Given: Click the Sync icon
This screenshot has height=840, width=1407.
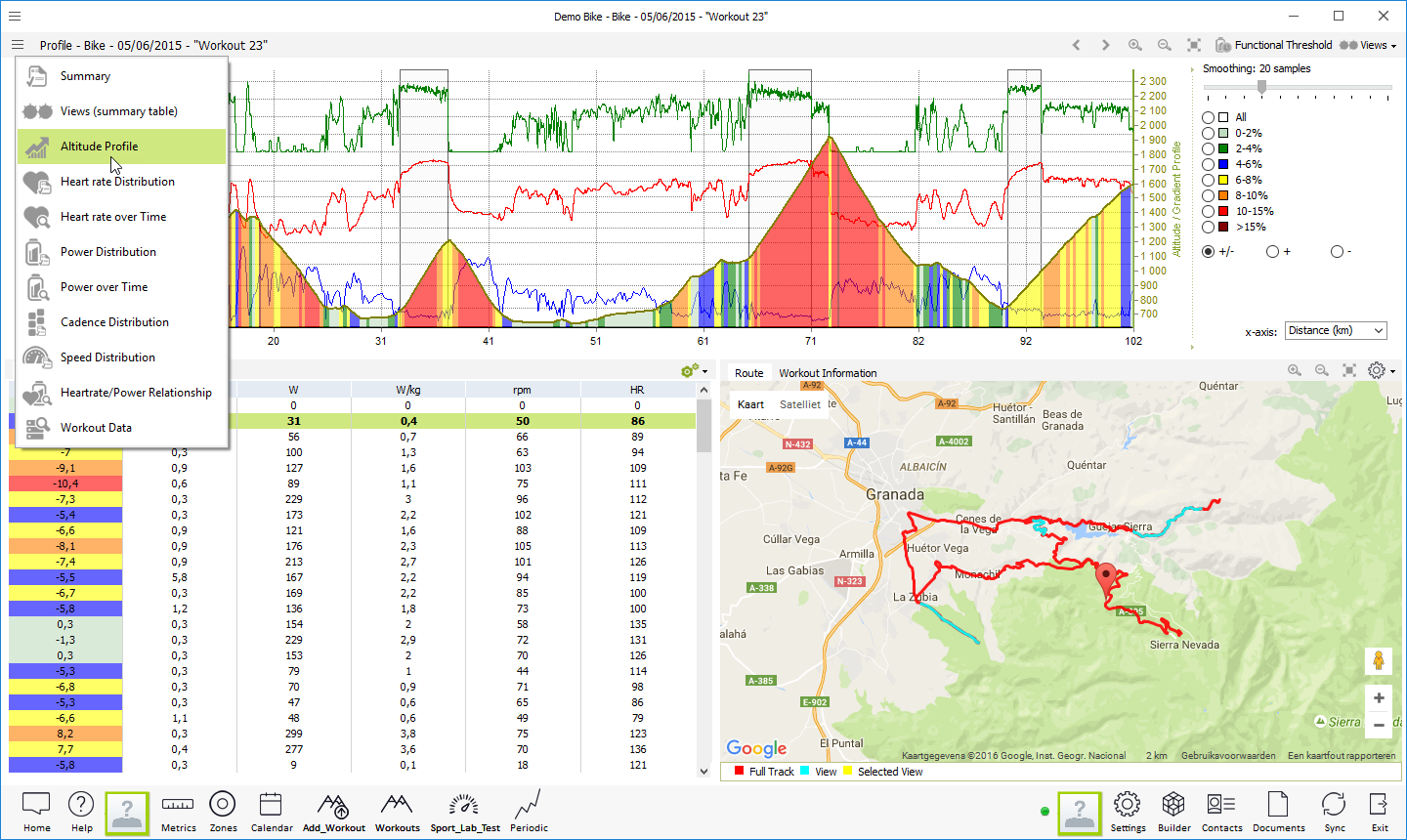Looking at the screenshot, I should [1334, 810].
